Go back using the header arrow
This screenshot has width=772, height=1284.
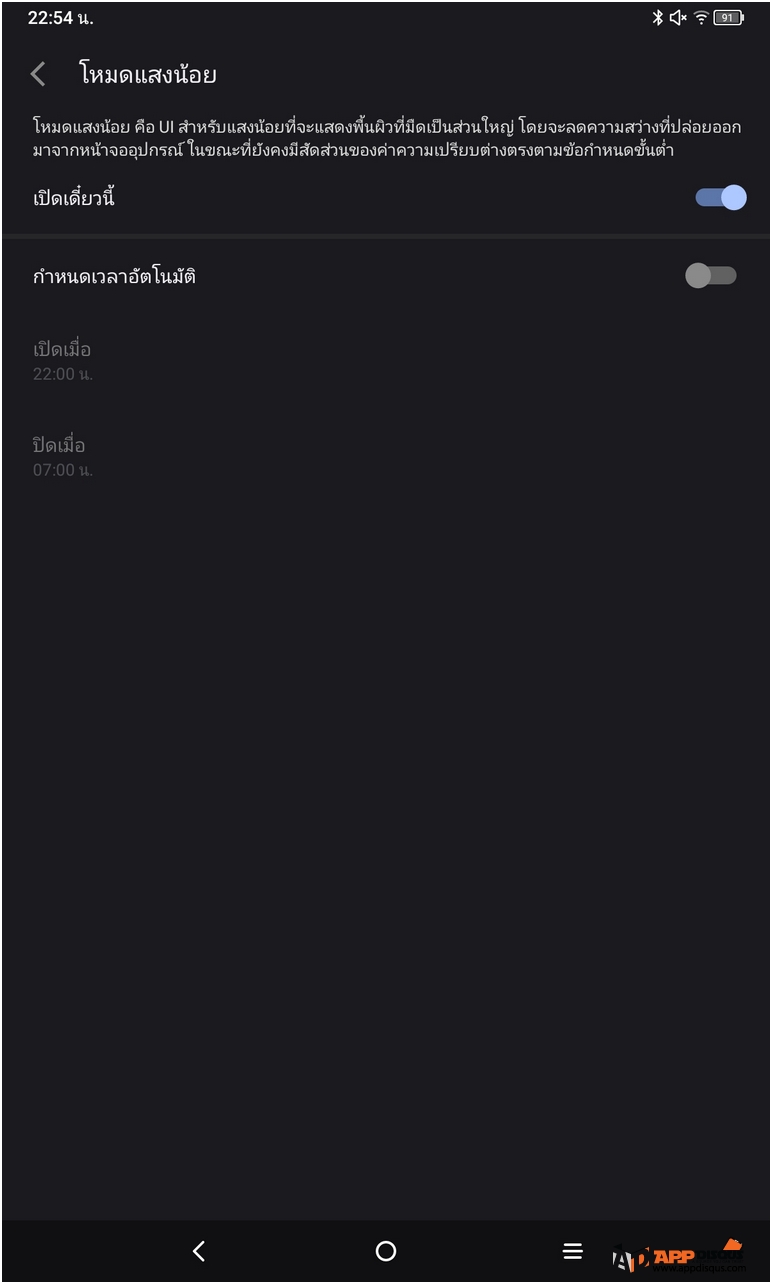click(39, 74)
